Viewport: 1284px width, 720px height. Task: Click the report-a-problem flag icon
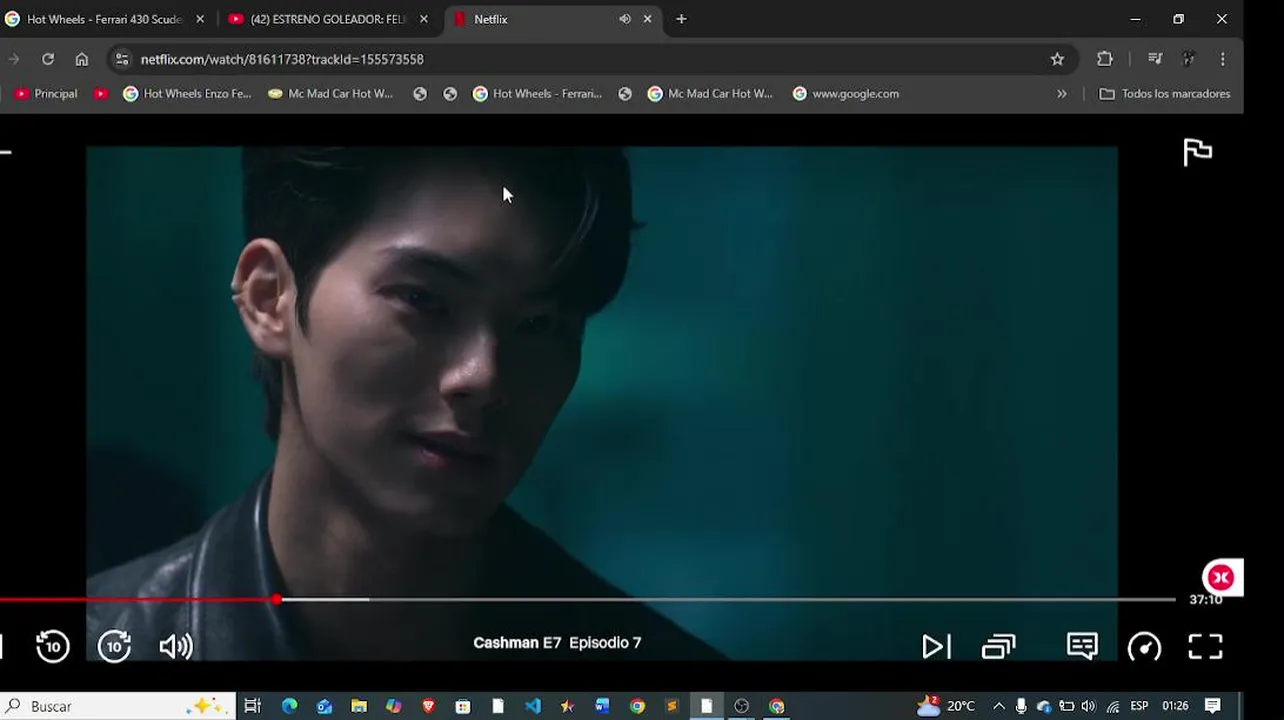1197,152
